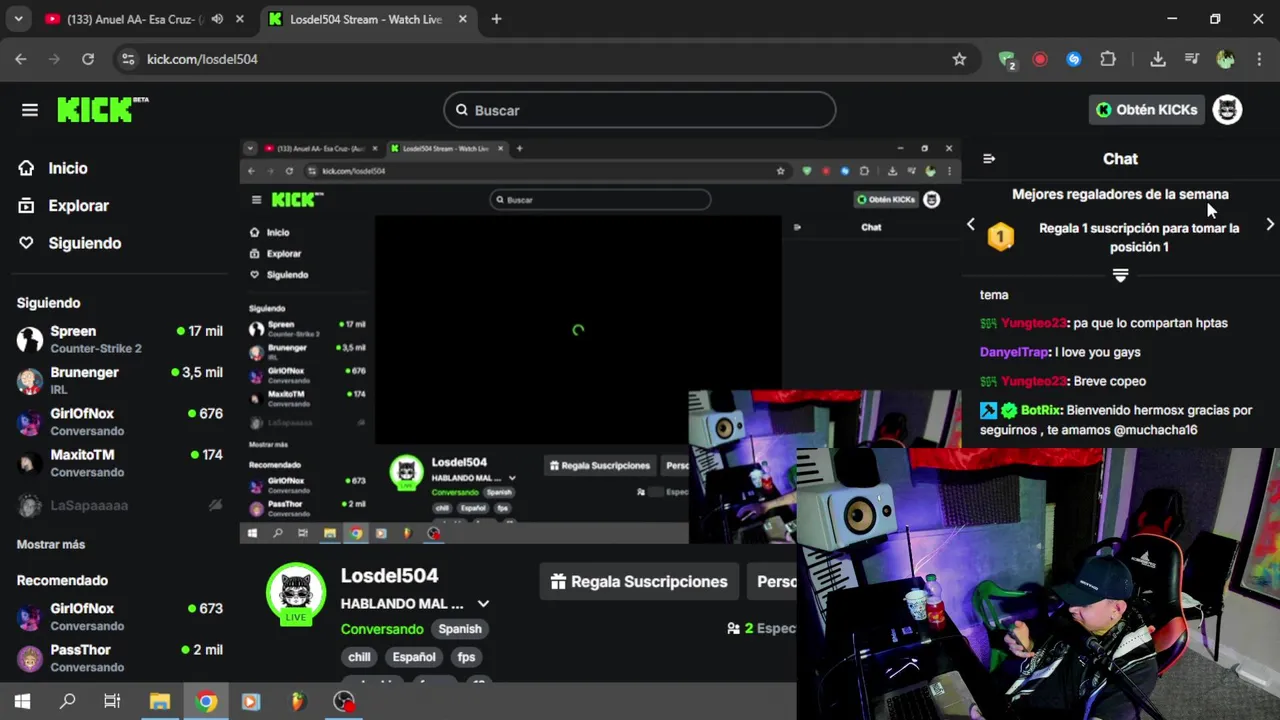The height and width of the screenshot is (720, 1280).
Task: Click username DanyelTrap in chat
Action: pos(1014,352)
